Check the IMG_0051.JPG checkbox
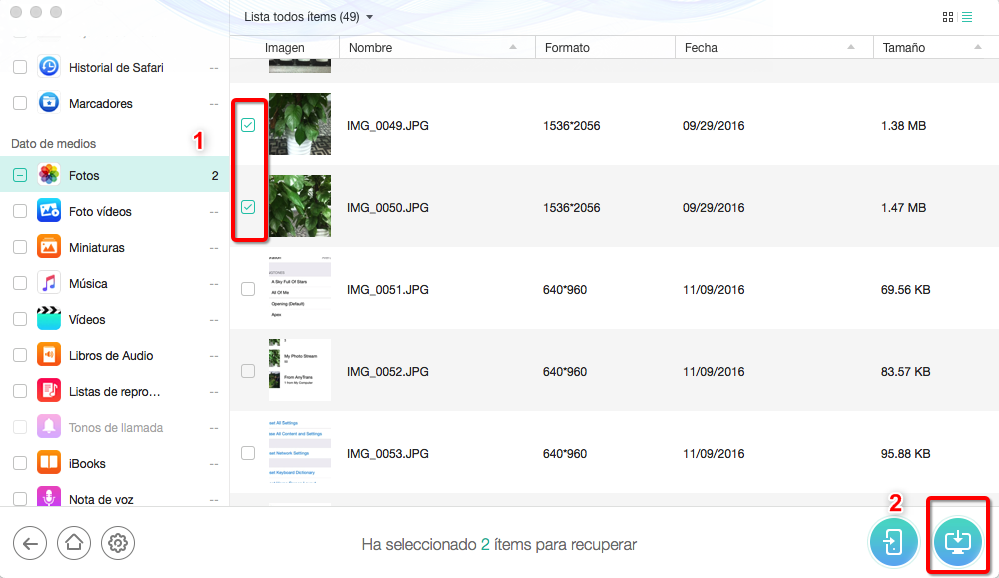This screenshot has height=578, width=999. [248, 289]
